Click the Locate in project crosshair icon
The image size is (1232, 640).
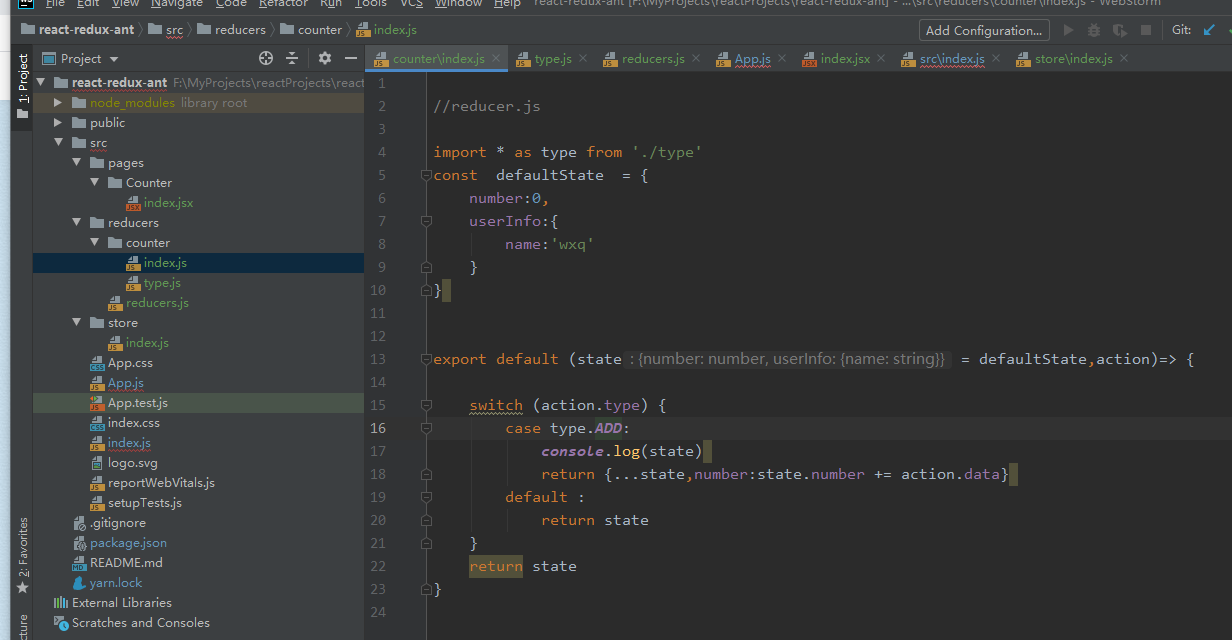pyautogui.click(x=266, y=59)
